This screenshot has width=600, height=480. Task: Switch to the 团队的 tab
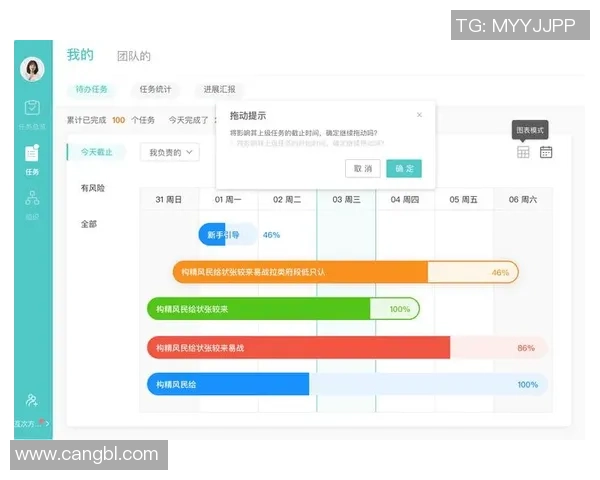point(134,56)
